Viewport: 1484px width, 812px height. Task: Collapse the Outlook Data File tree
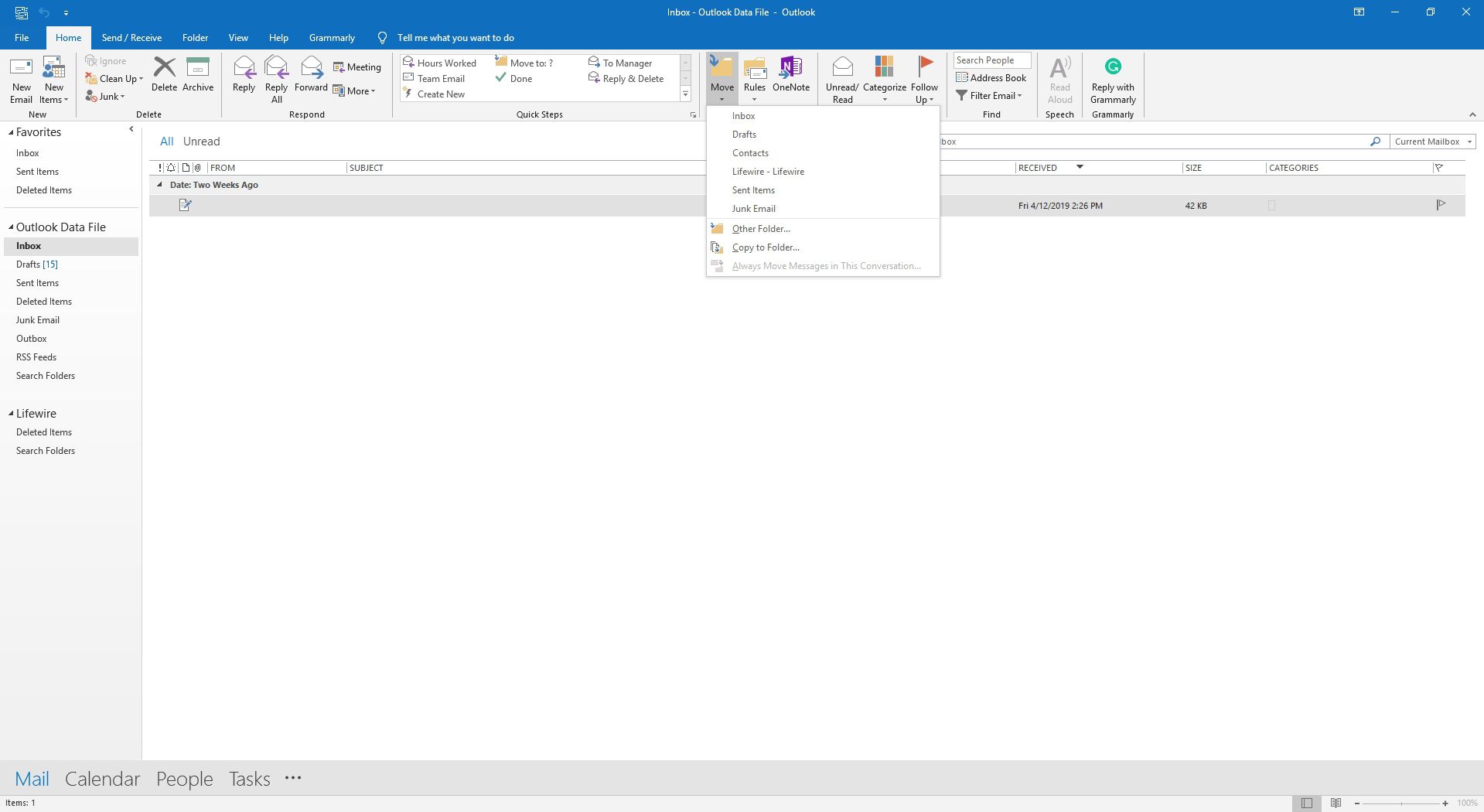pos(11,227)
